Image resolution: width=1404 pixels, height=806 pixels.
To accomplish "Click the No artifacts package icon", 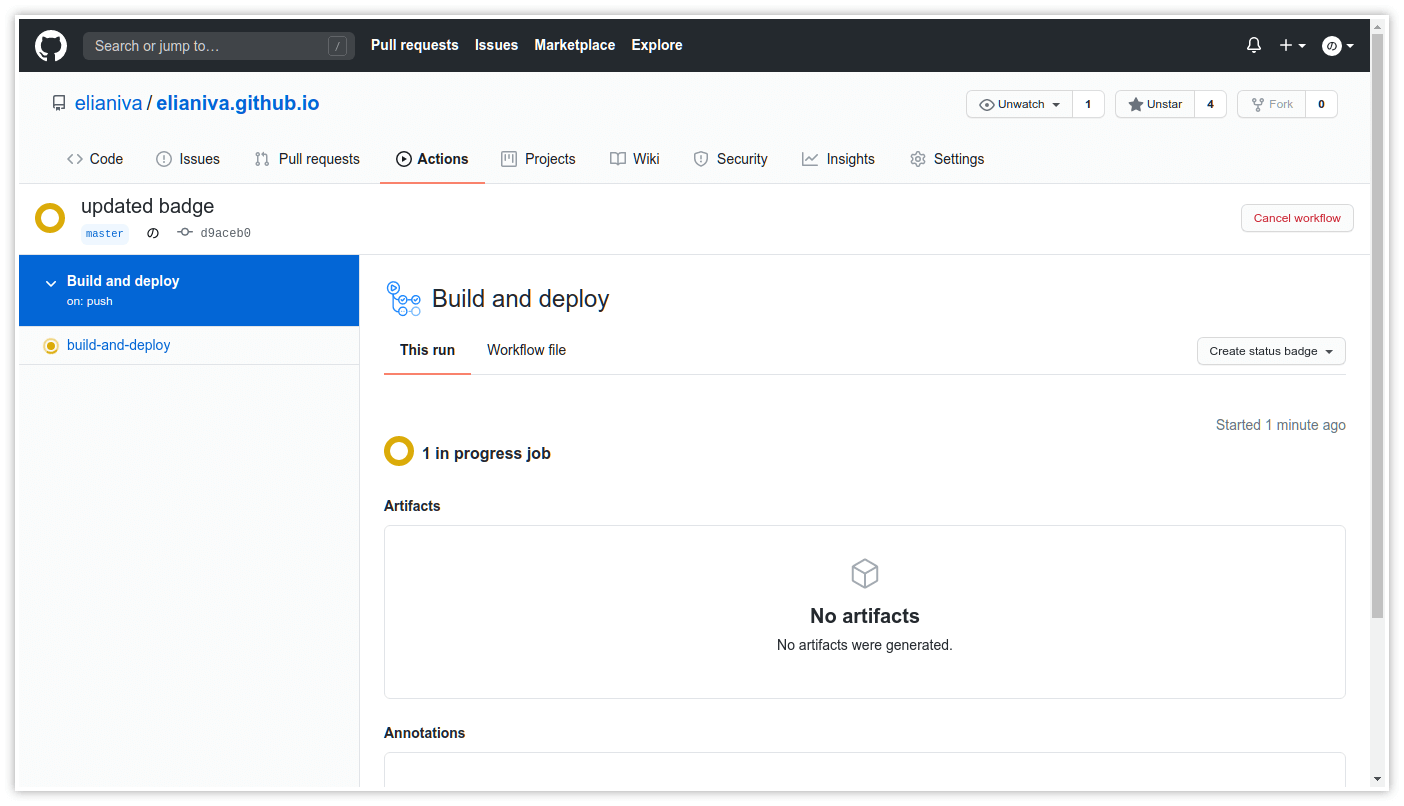I will 864,573.
